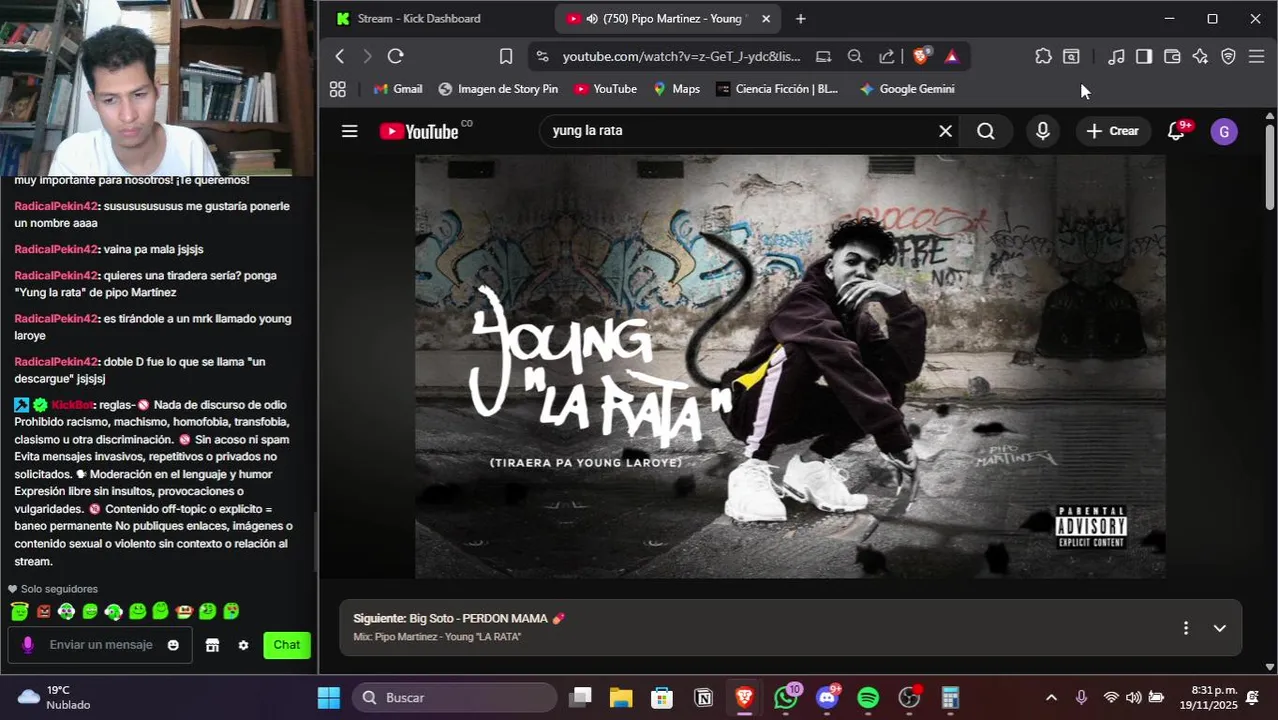The width and height of the screenshot is (1278, 720).
Task: Expand the Mix playlist chevron
Action: pyautogui.click(x=1219, y=628)
